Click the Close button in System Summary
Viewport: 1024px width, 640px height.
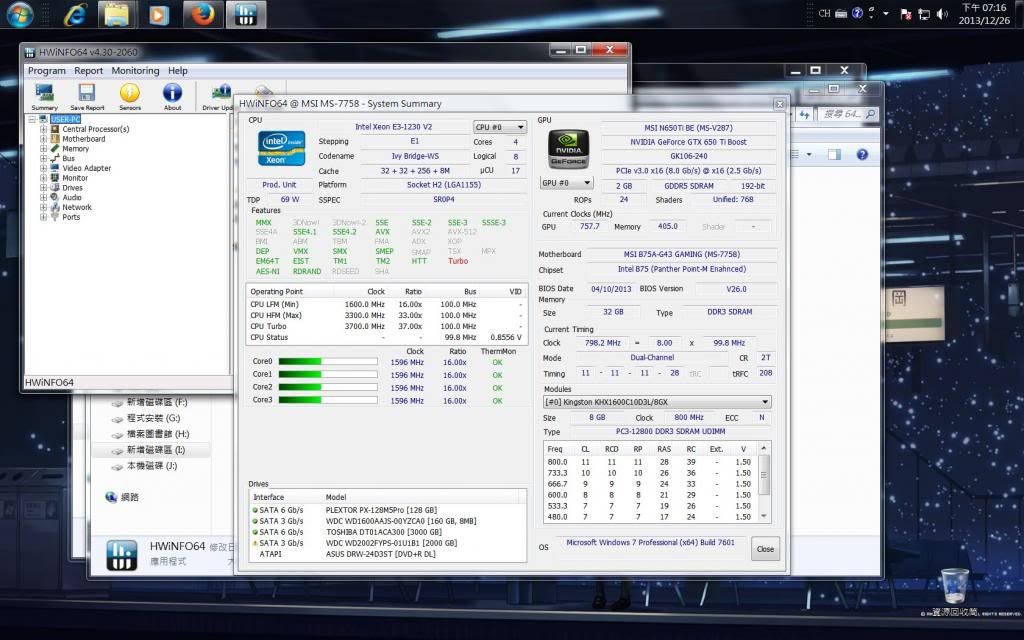point(765,549)
